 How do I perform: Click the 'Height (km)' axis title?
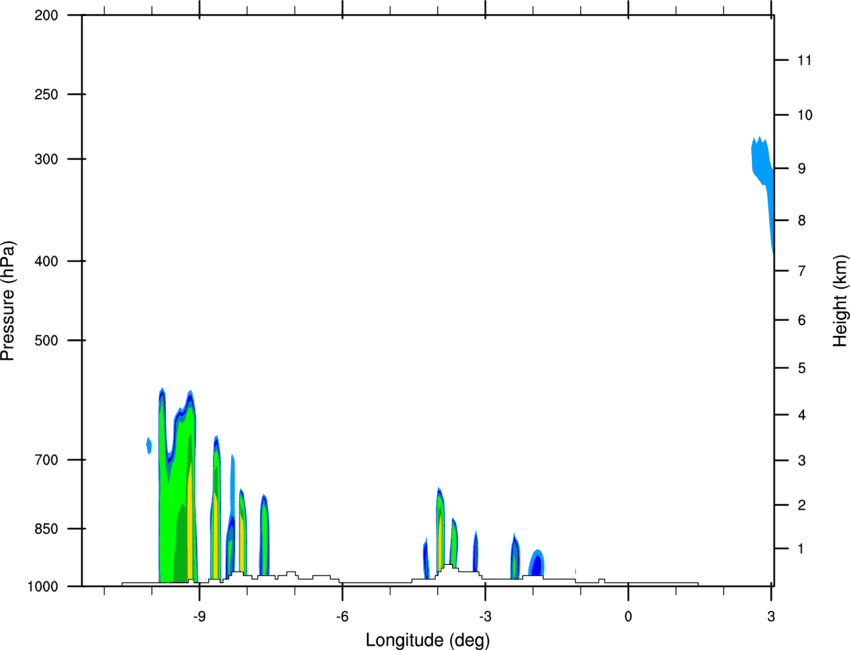click(x=840, y=301)
